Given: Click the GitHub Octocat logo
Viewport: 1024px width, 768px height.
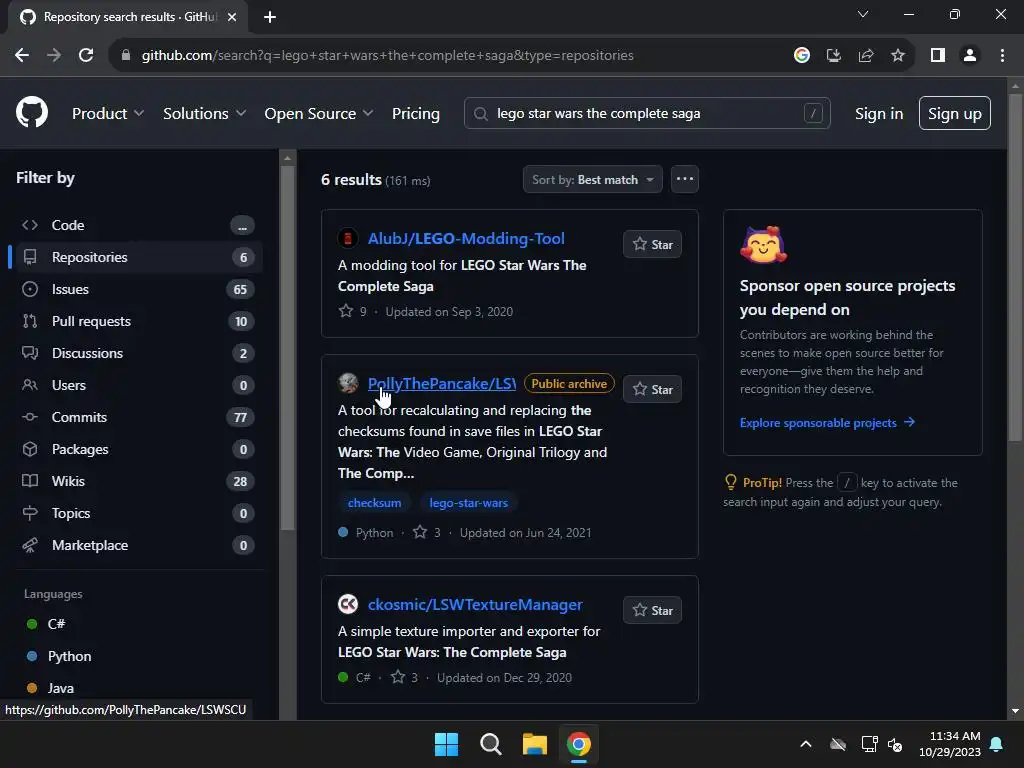Looking at the screenshot, I should [x=32, y=112].
